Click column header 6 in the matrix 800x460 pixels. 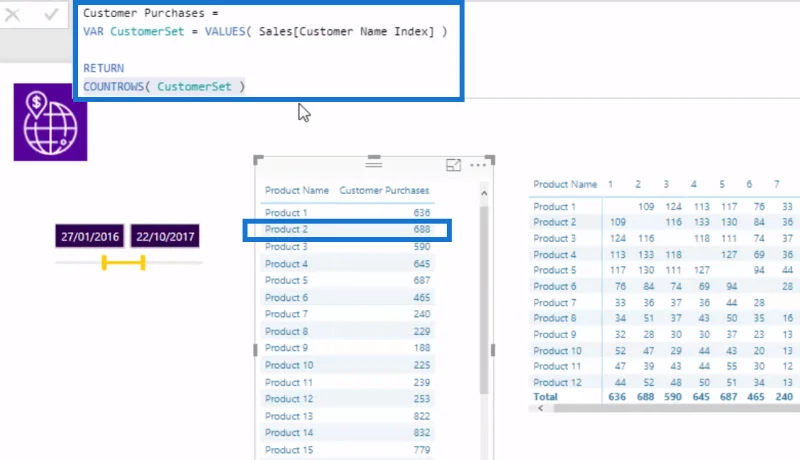pyautogui.click(x=749, y=184)
